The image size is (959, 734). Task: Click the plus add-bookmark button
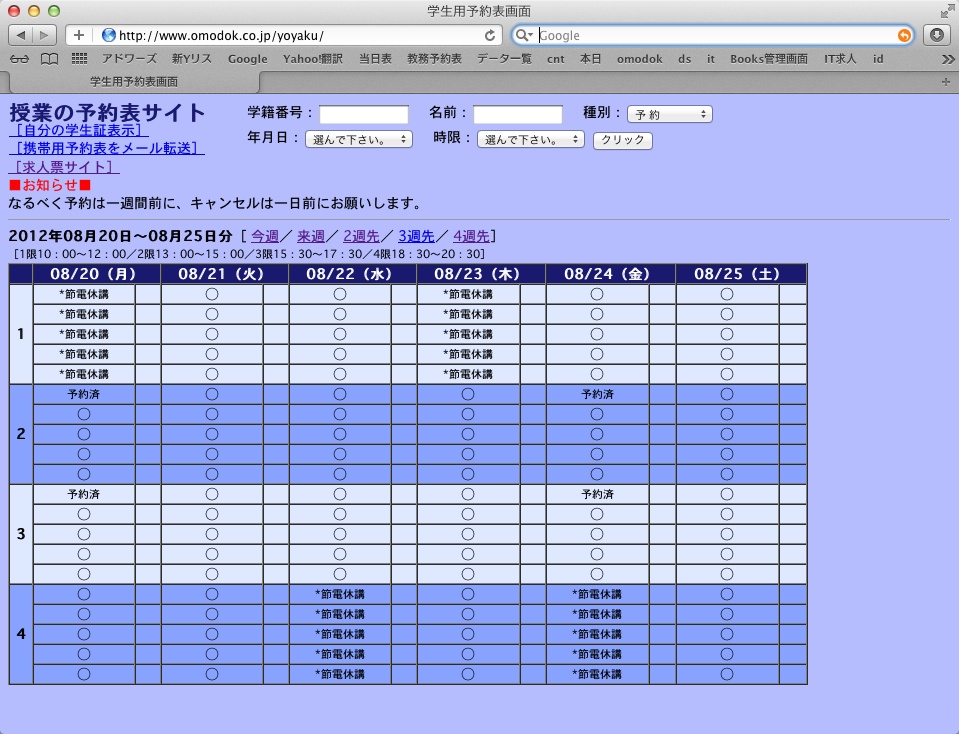click(79, 35)
